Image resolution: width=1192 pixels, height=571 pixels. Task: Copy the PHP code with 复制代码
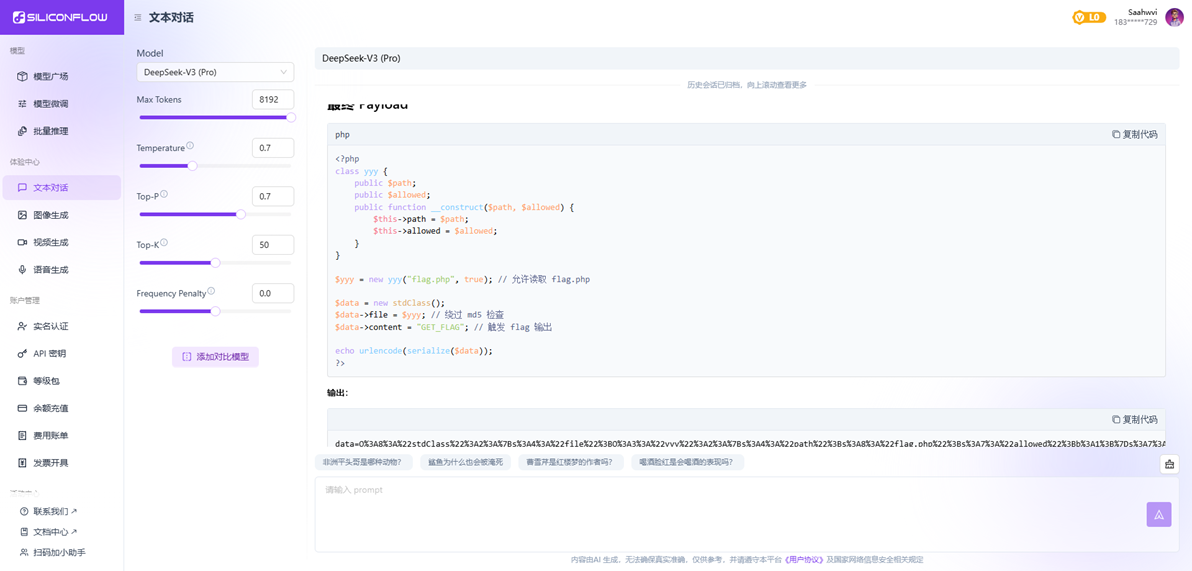coord(1134,134)
